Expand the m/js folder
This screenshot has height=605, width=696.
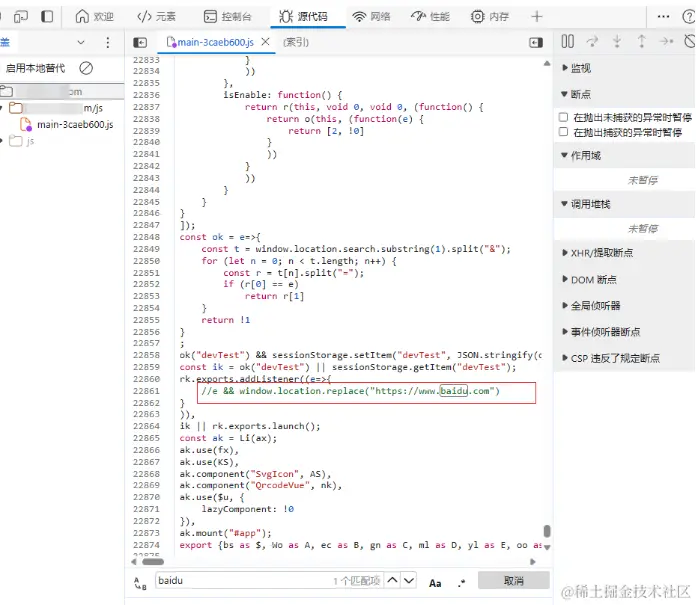tap(2, 108)
